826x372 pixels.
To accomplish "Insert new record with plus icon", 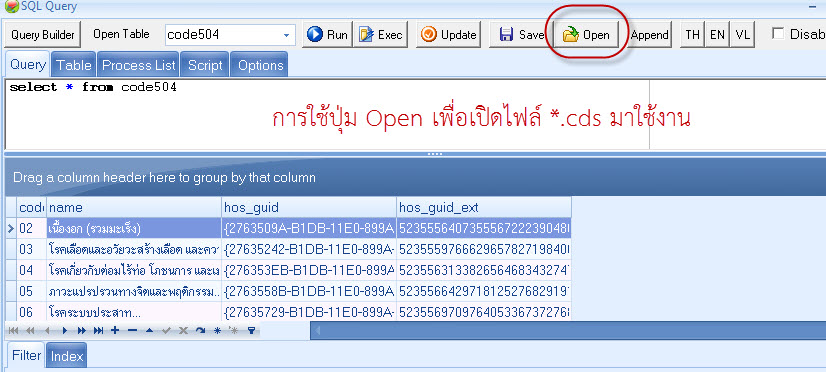I will (115, 331).
